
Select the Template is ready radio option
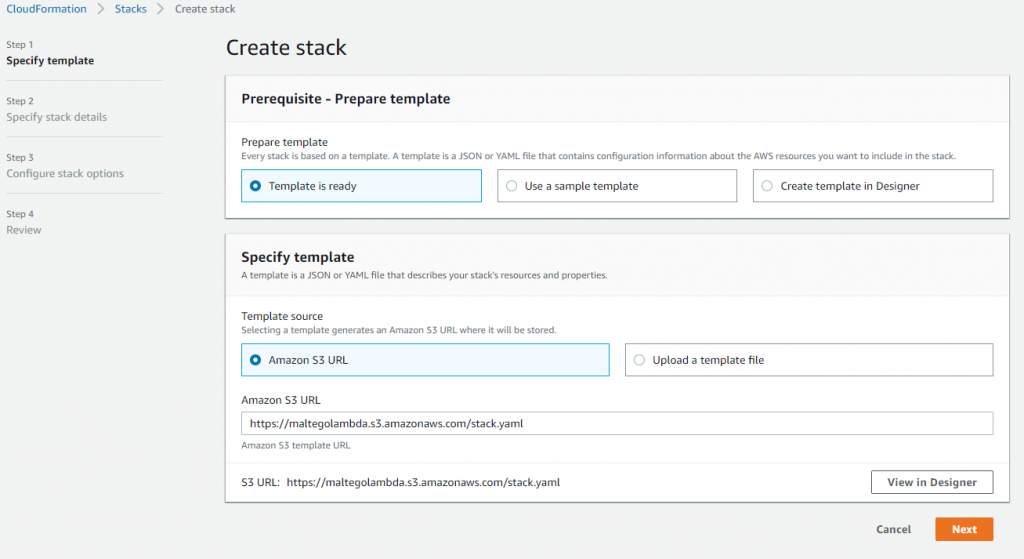click(361, 186)
